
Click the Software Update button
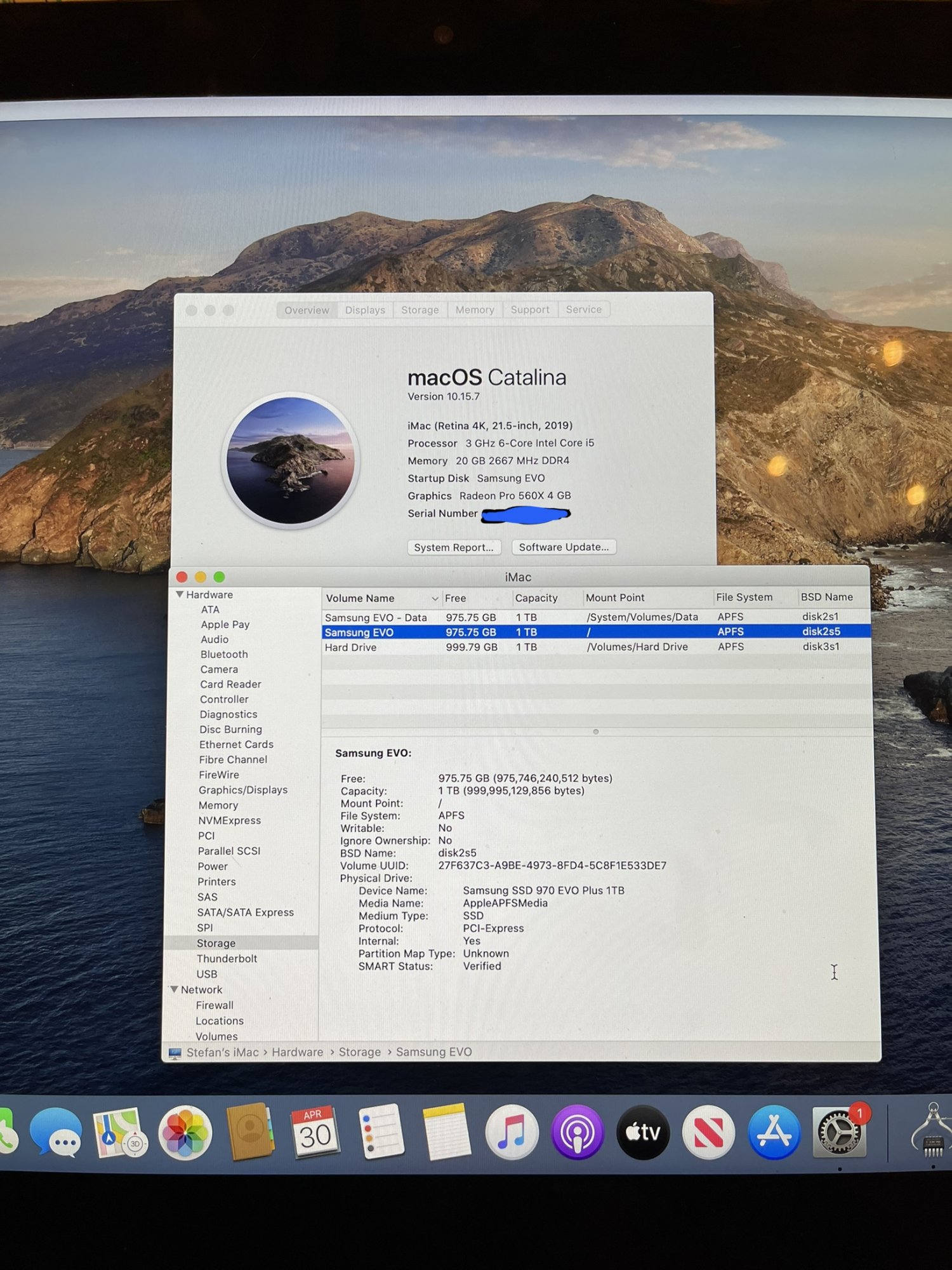(x=564, y=547)
